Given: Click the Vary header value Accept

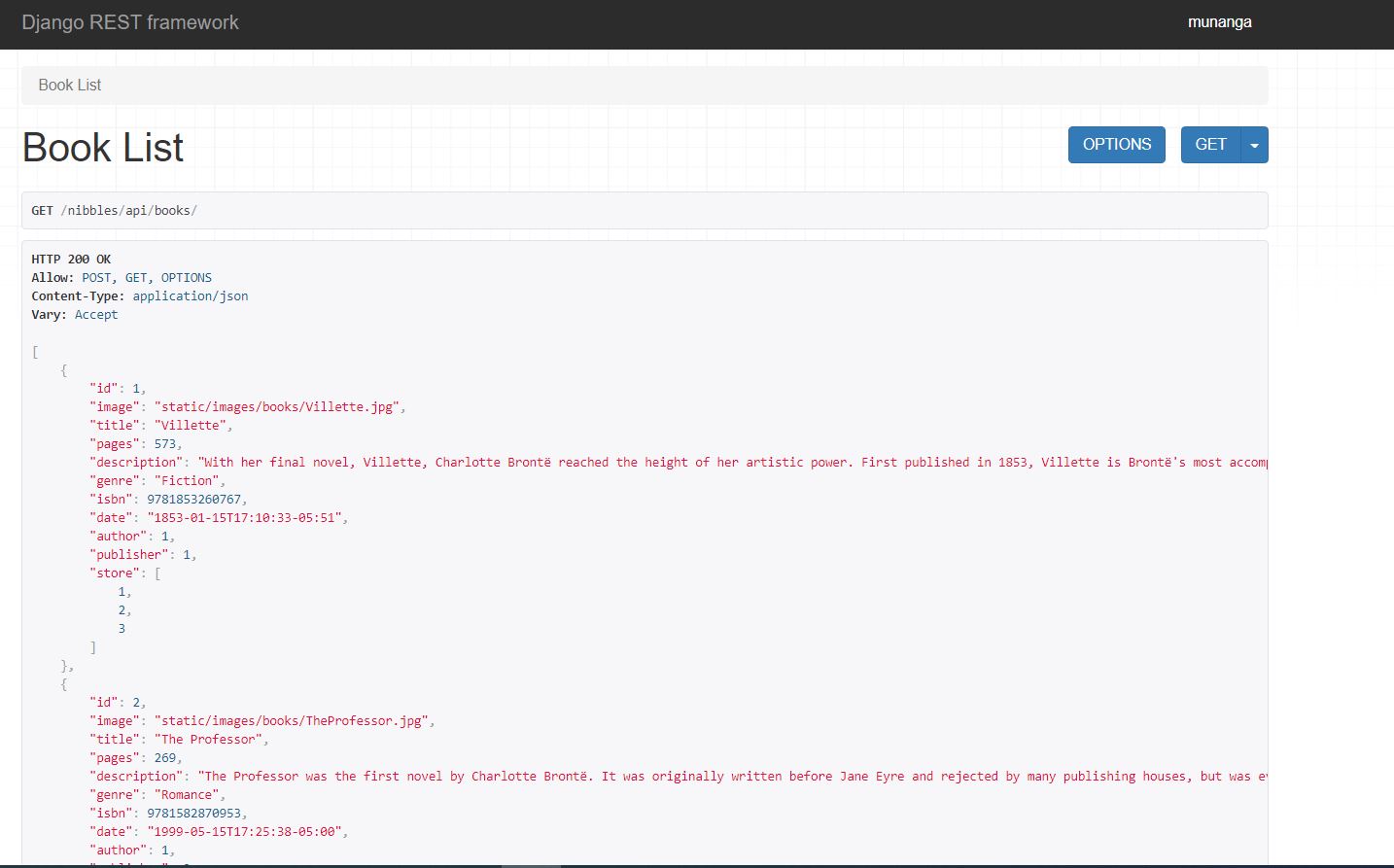Looking at the screenshot, I should coord(96,315).
